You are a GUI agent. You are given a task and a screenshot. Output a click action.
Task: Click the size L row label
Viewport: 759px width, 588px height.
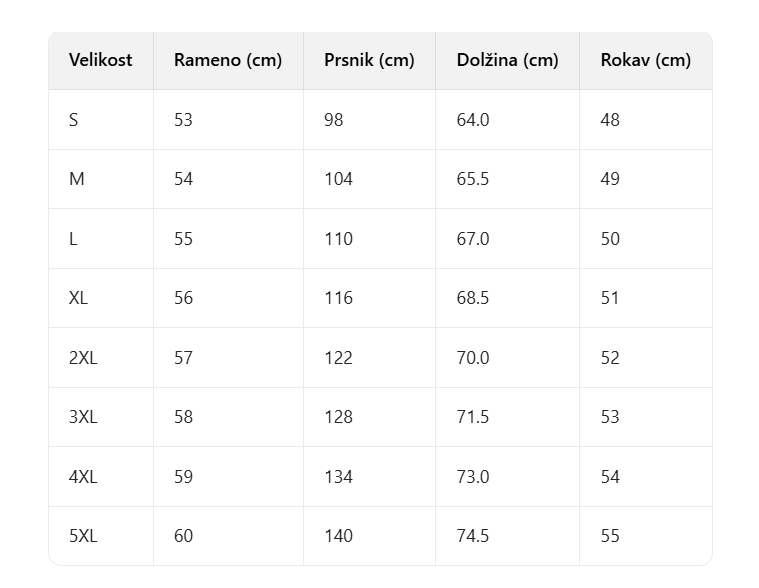click(74, 239)
